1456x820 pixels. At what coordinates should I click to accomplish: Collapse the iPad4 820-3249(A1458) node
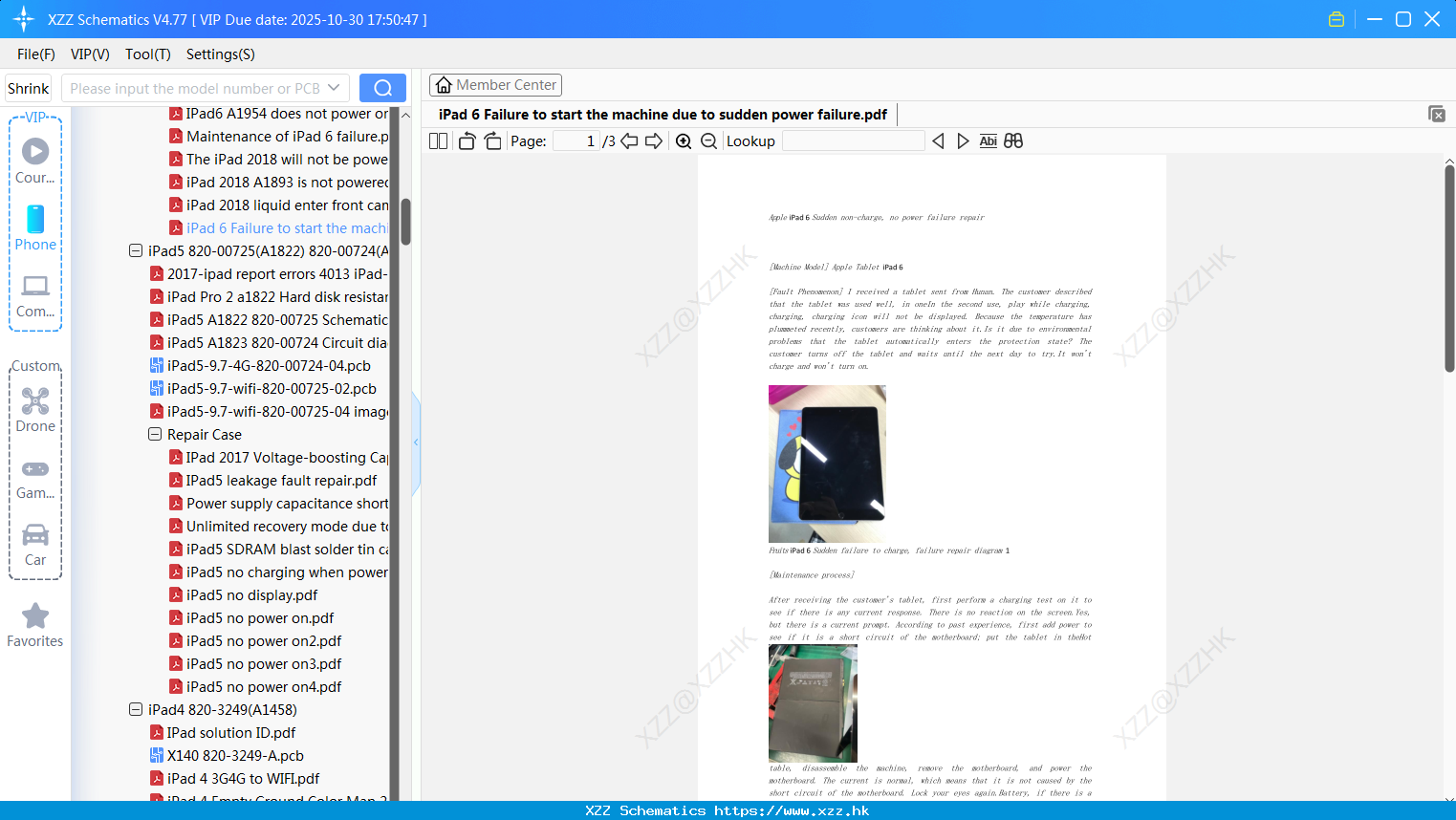[136, 710]
